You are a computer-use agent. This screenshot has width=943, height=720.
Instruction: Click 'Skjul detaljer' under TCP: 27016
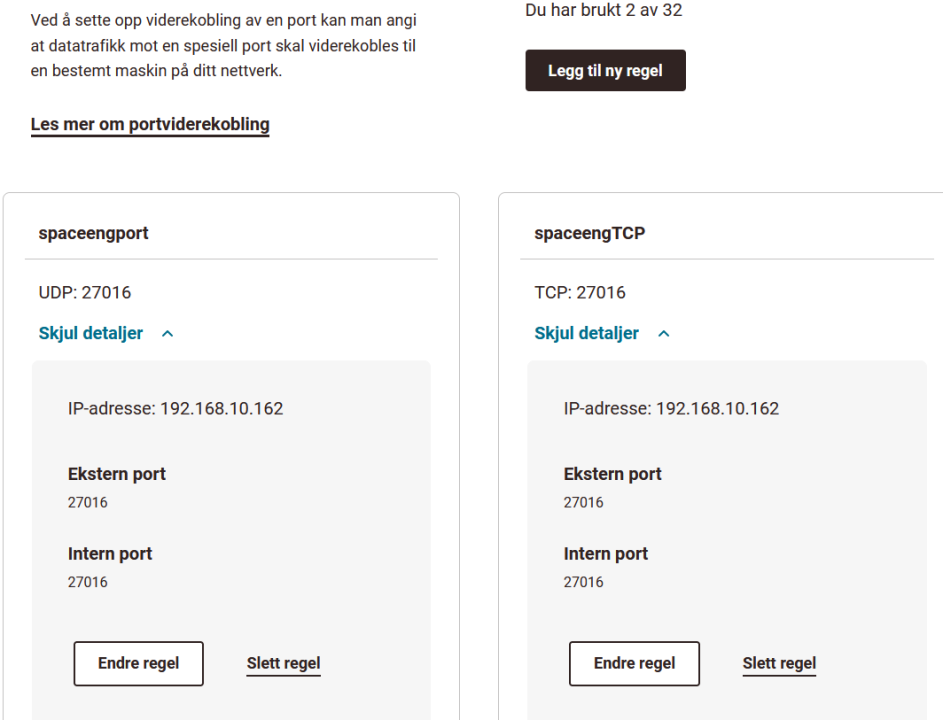(x=587, y=333)
